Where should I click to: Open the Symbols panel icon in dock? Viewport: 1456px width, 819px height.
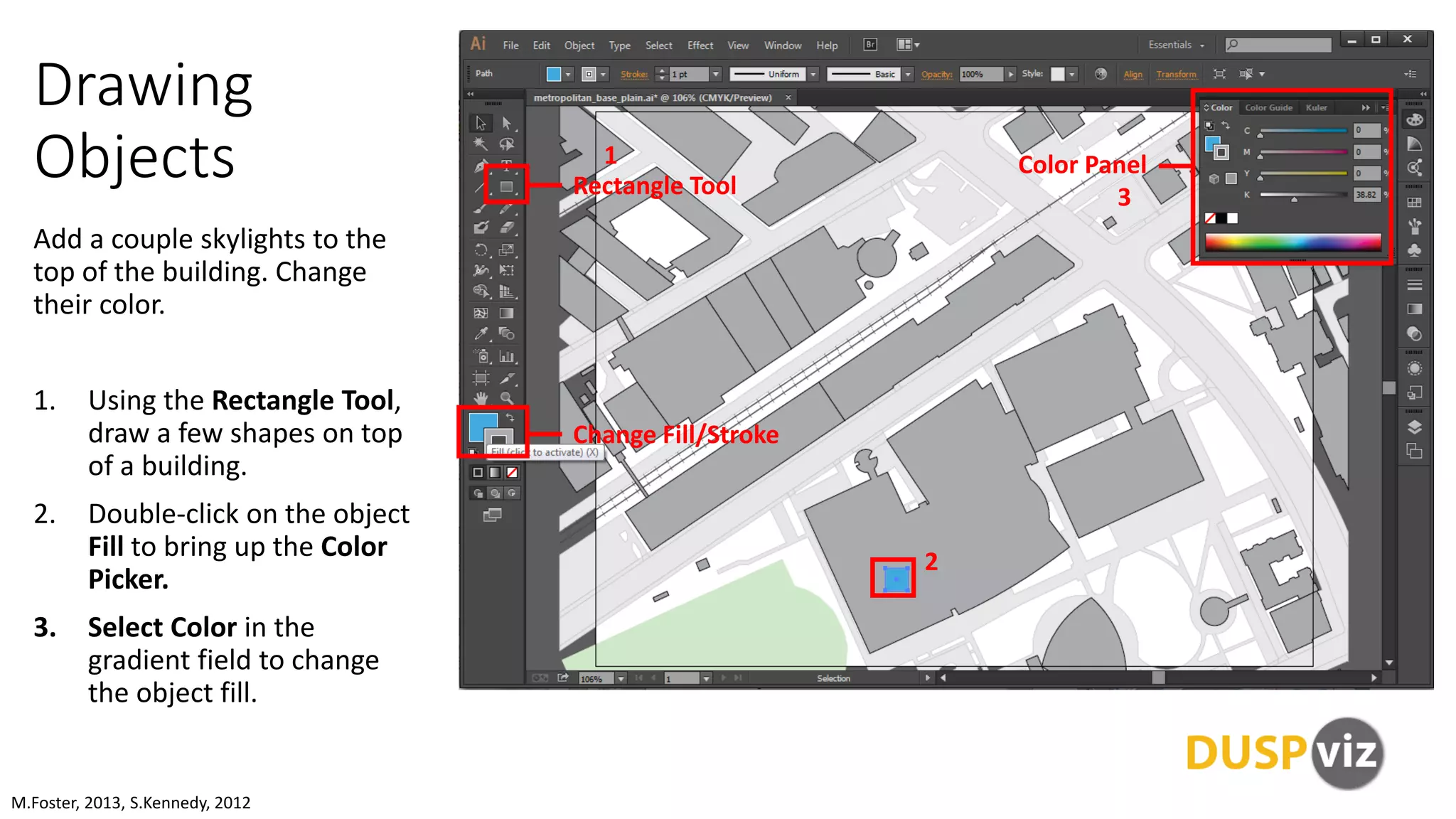1415,250
